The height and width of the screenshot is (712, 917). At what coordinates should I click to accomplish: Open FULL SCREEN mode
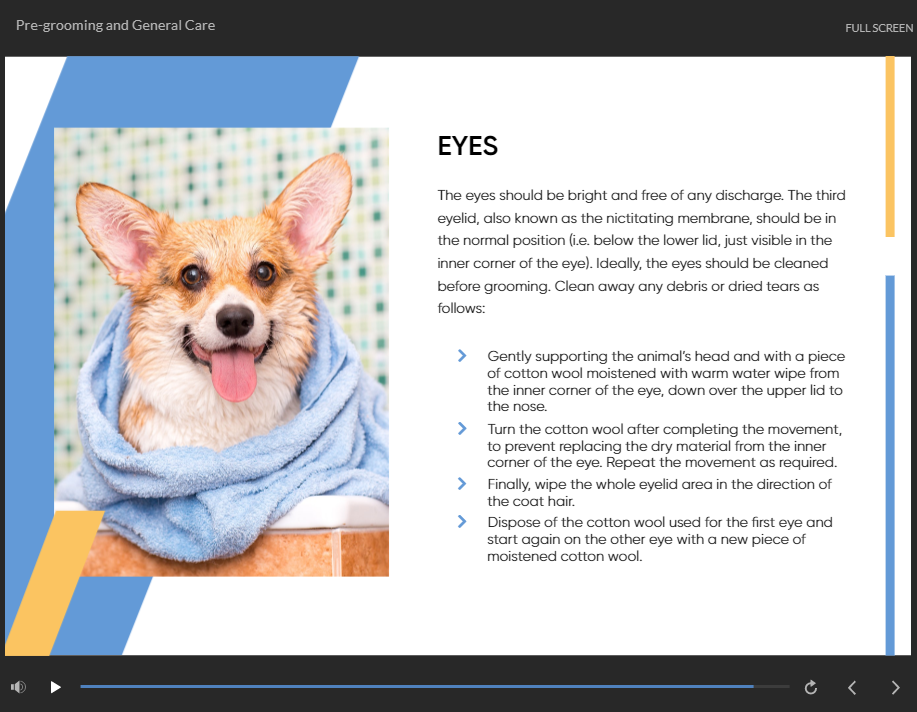tap(878, 28)
